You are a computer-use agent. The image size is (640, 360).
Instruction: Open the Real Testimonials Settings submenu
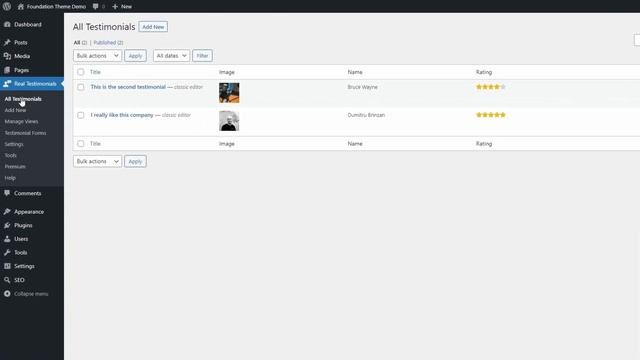tap(14, 144)
